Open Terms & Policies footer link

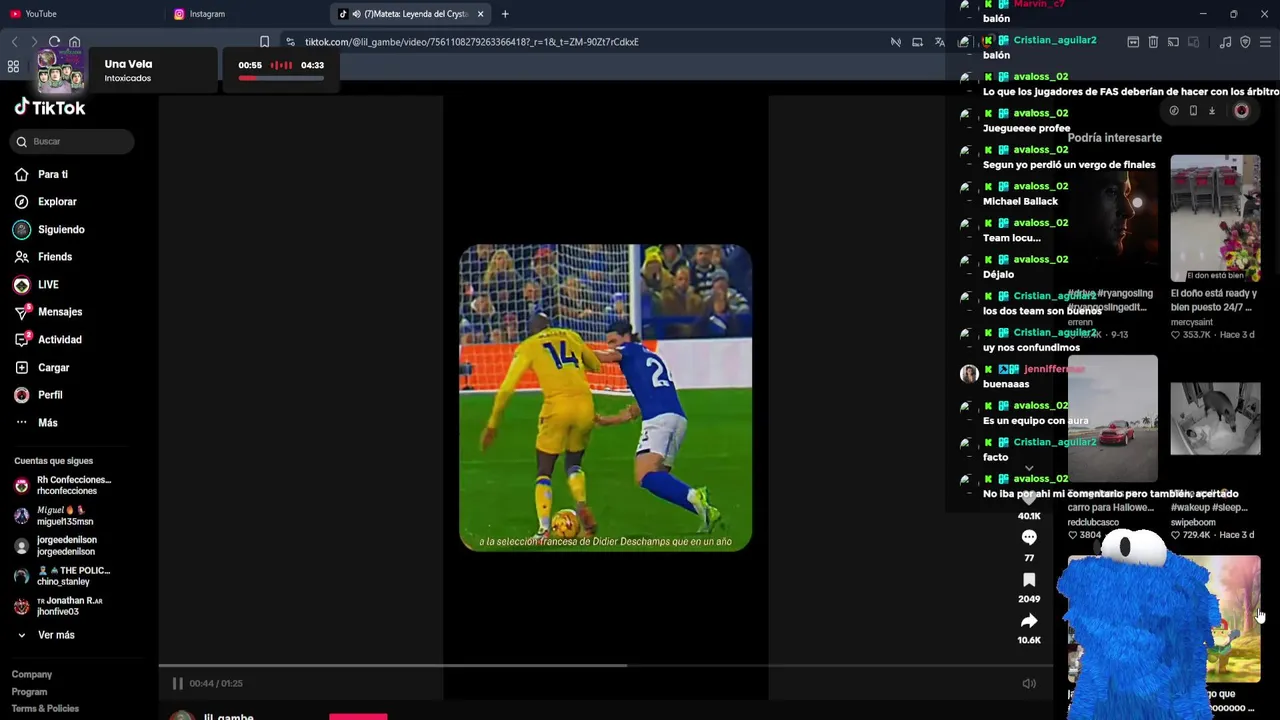(45, 709)
